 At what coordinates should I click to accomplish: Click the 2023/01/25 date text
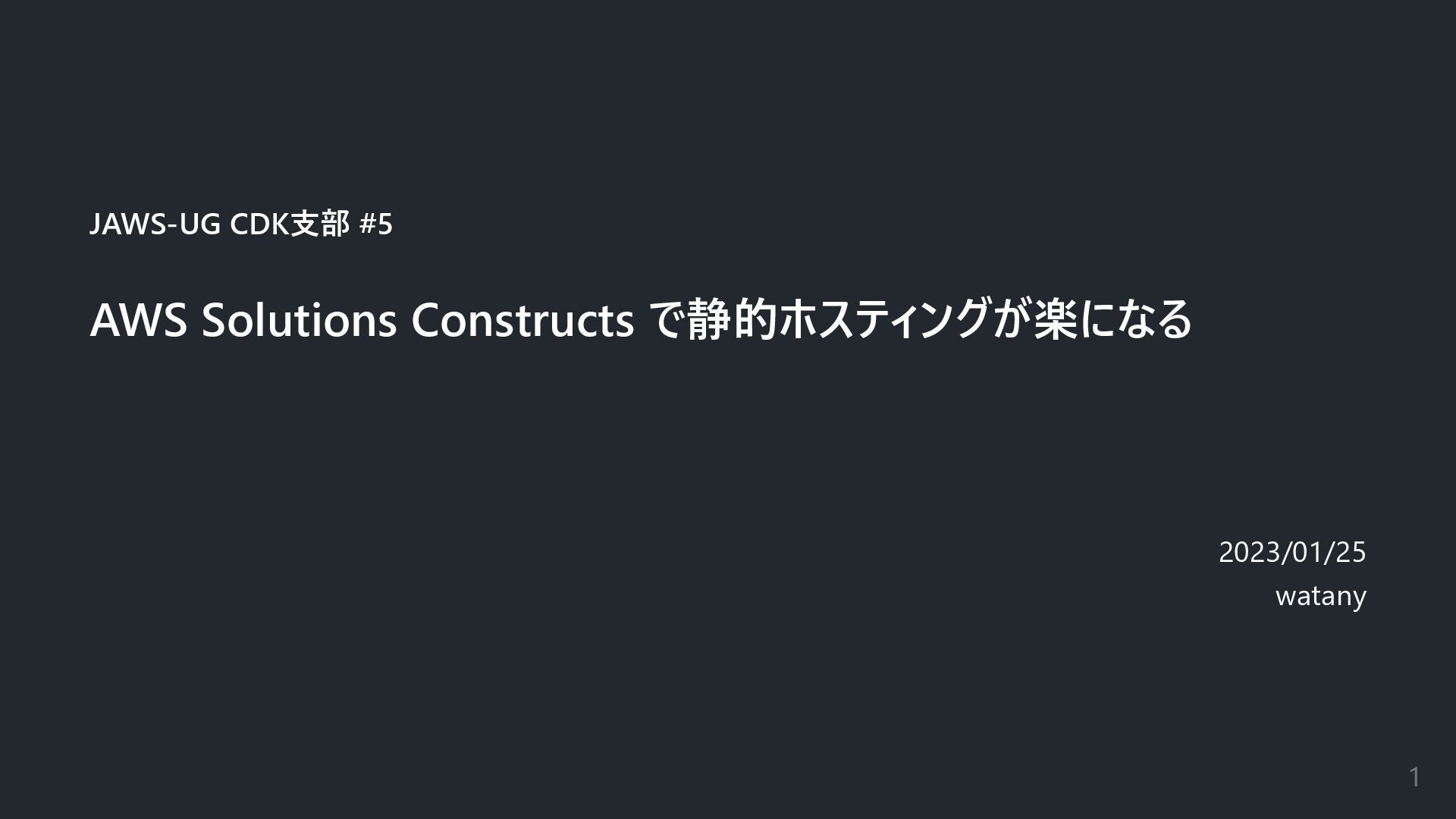[1292, 552]
